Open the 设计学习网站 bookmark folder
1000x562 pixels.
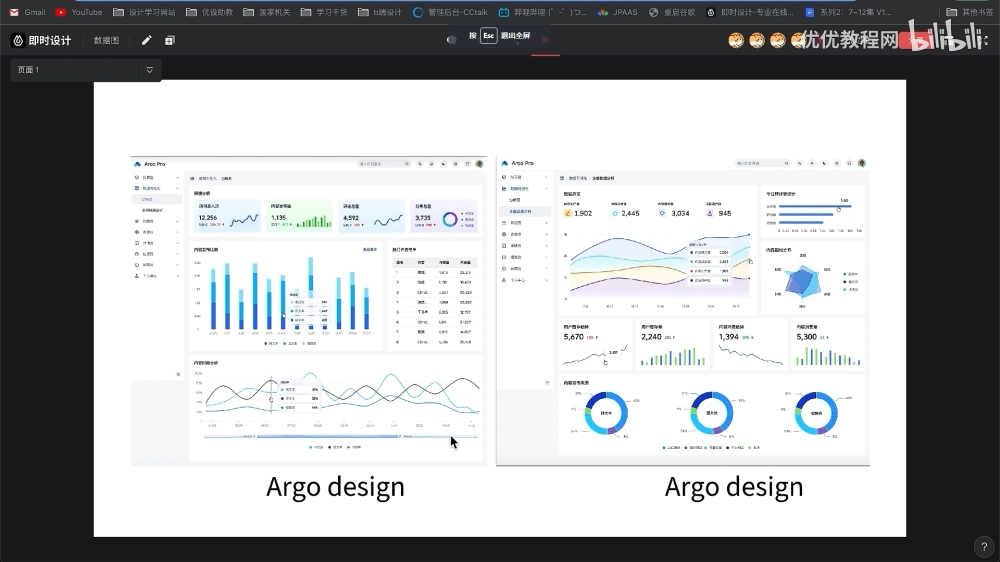(x=144, y=12)
